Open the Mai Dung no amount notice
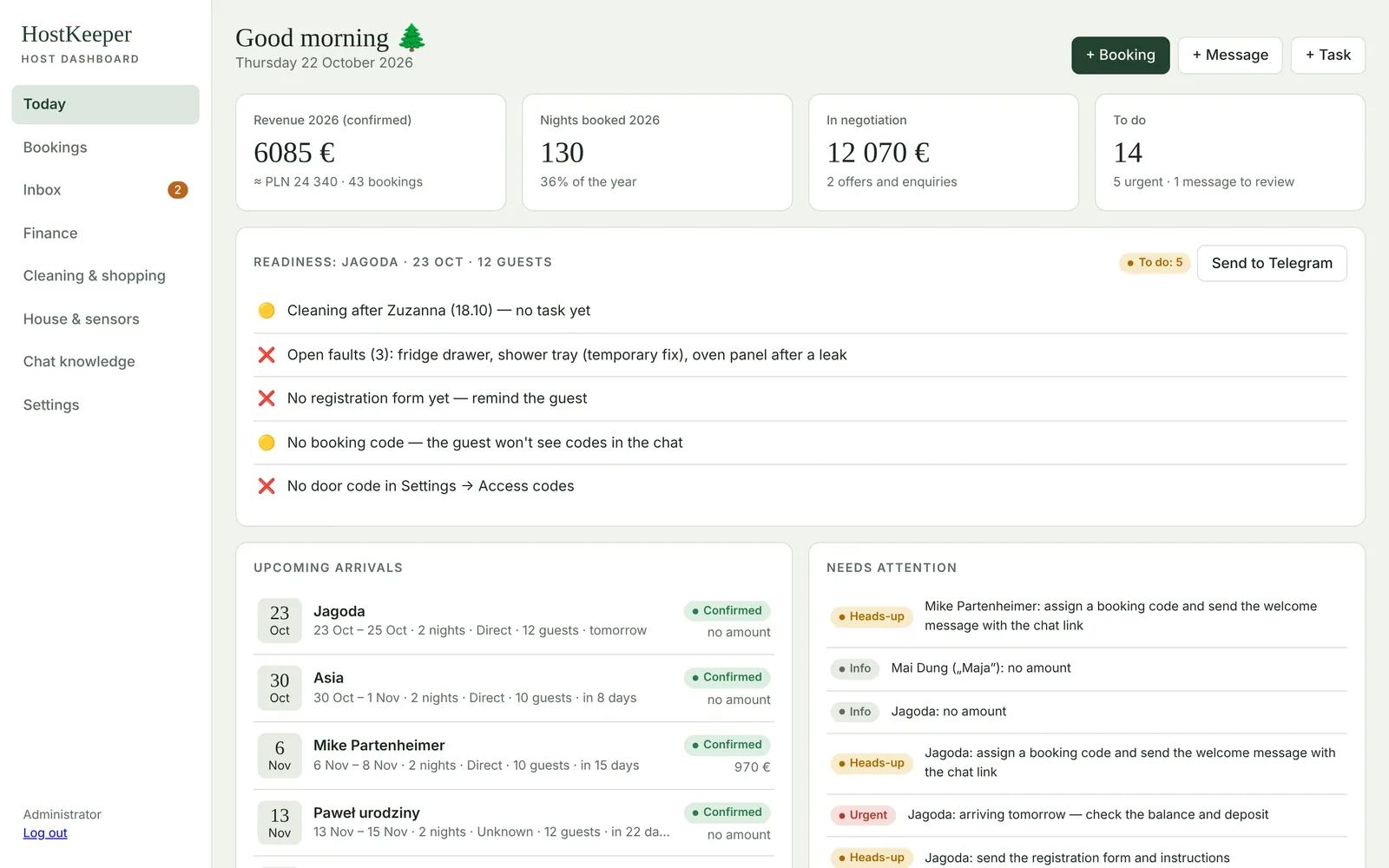 coord(1087,668)
